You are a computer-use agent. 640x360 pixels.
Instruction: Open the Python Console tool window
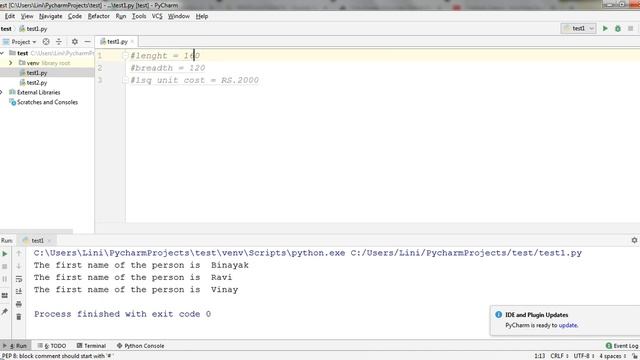coord(140,346)
